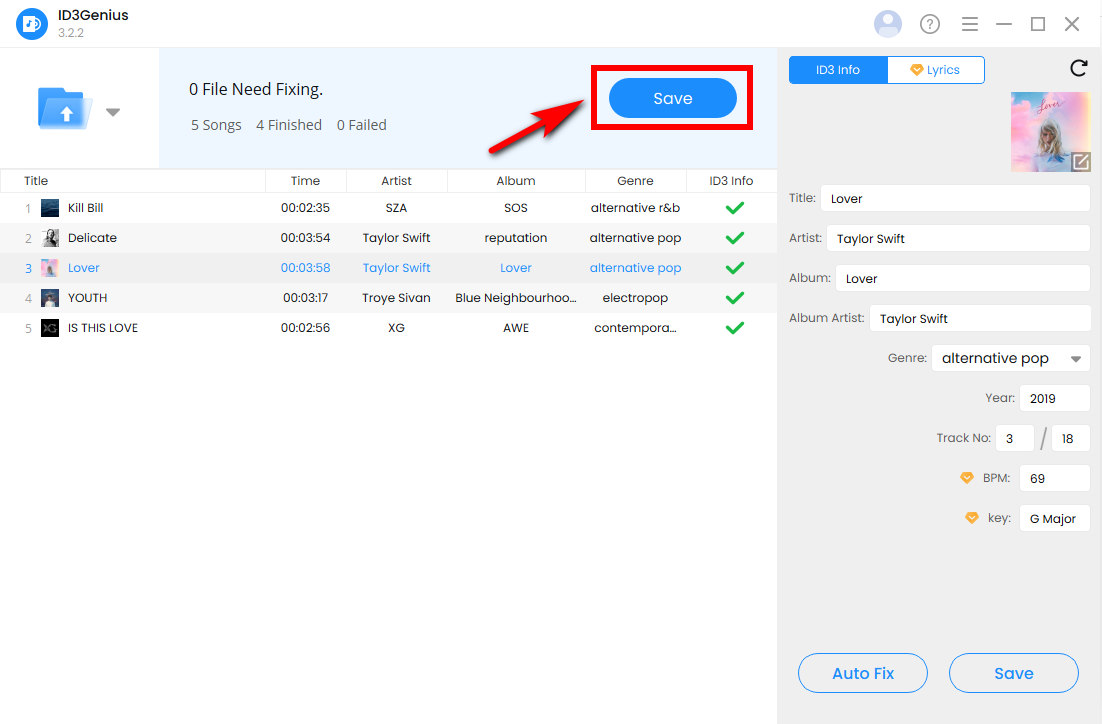Select the Delicate song title
Image resolution: width=1102 pixels, height=724 pixels.
(92, 238)
